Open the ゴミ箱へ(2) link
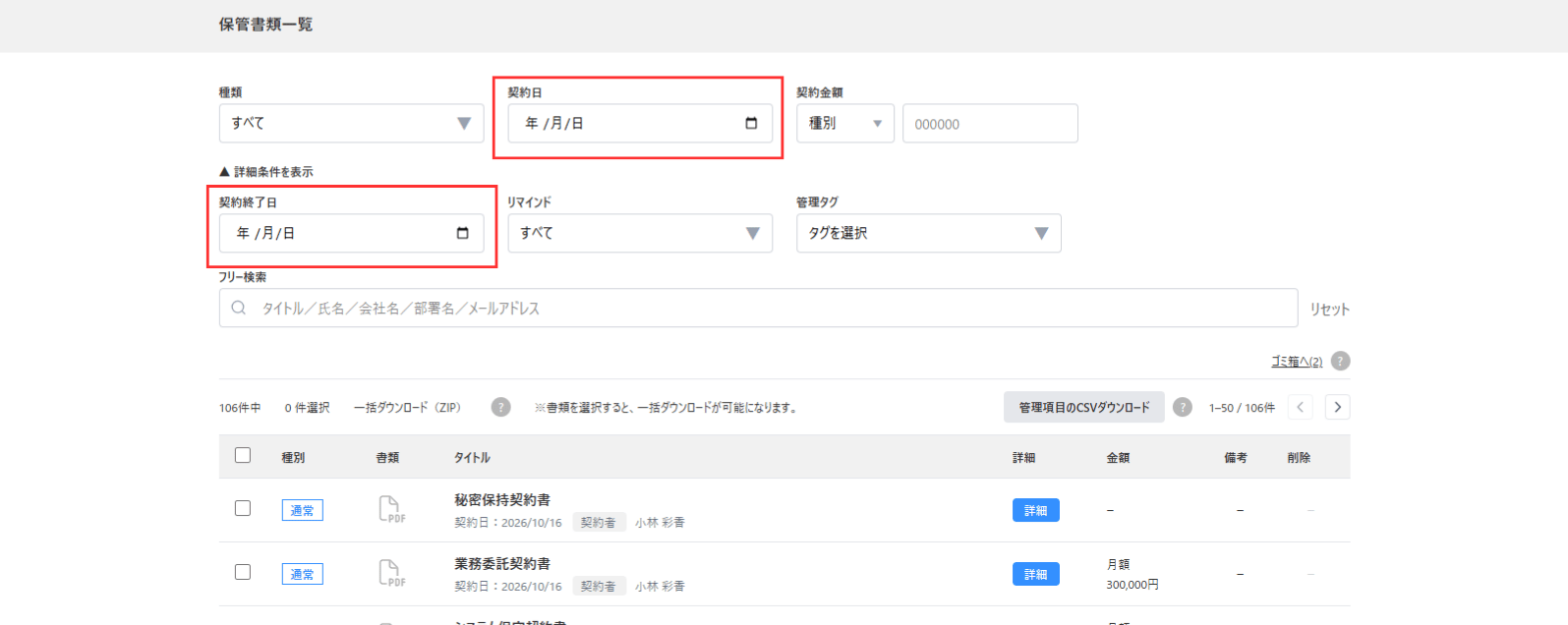This screenshot has width=1568, height=625. click(1297, 362)
